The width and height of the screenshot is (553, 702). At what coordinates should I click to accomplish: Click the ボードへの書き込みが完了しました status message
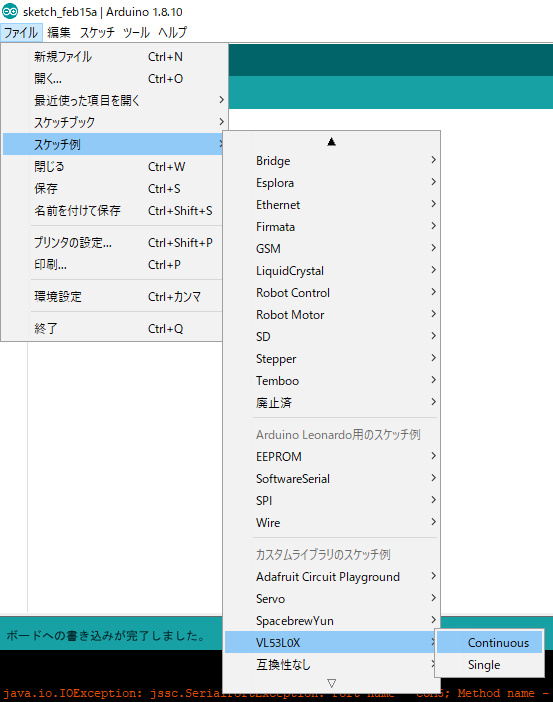pos(106,635)
